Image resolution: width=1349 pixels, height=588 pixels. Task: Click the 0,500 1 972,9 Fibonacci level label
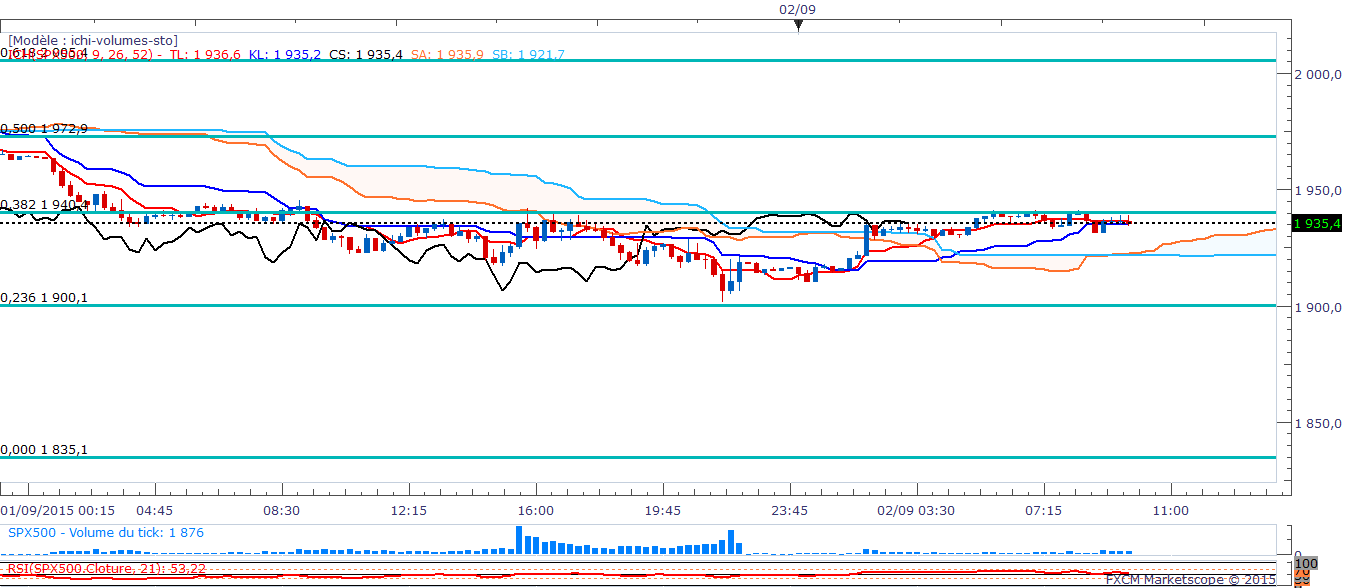(45, 128)
